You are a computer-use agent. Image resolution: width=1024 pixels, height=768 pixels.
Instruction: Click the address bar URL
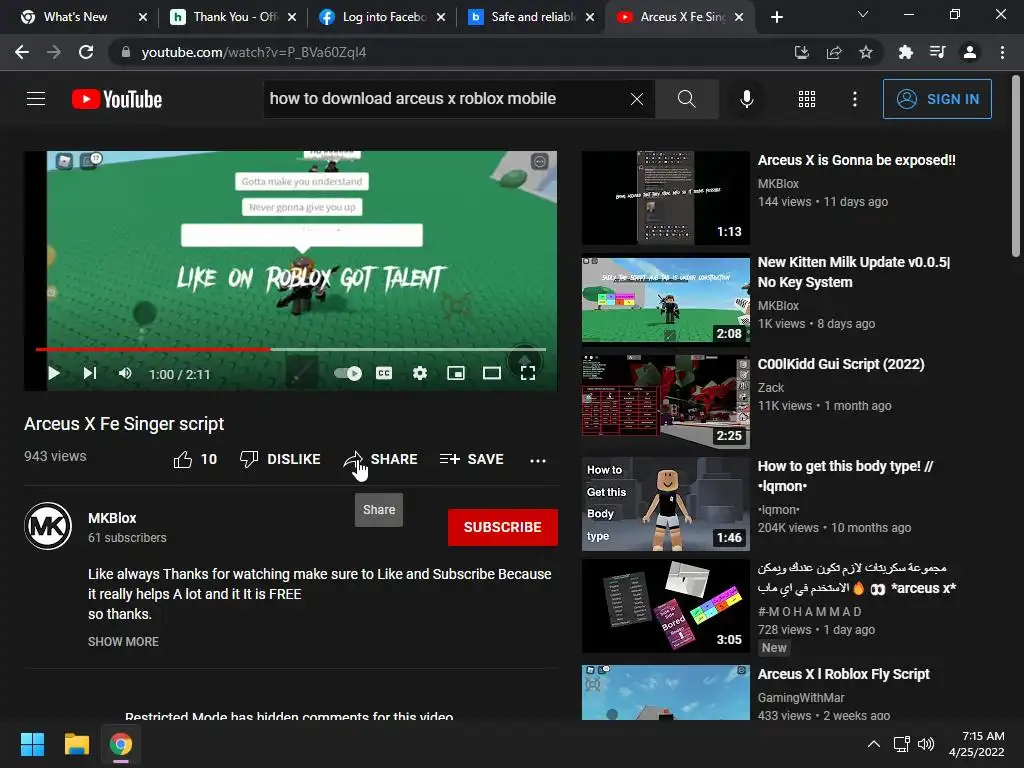(x=253, y=52)
